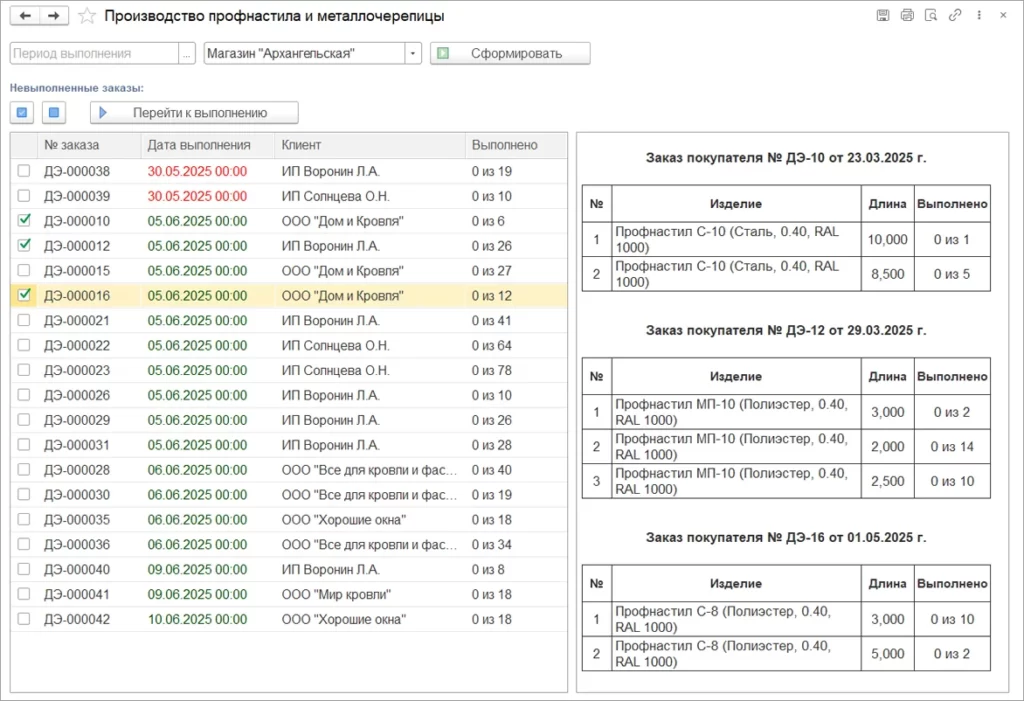Focus the Период выполнения field
Image resolution: width=1024 pixels, height=701 pixels.
point(94,54)
